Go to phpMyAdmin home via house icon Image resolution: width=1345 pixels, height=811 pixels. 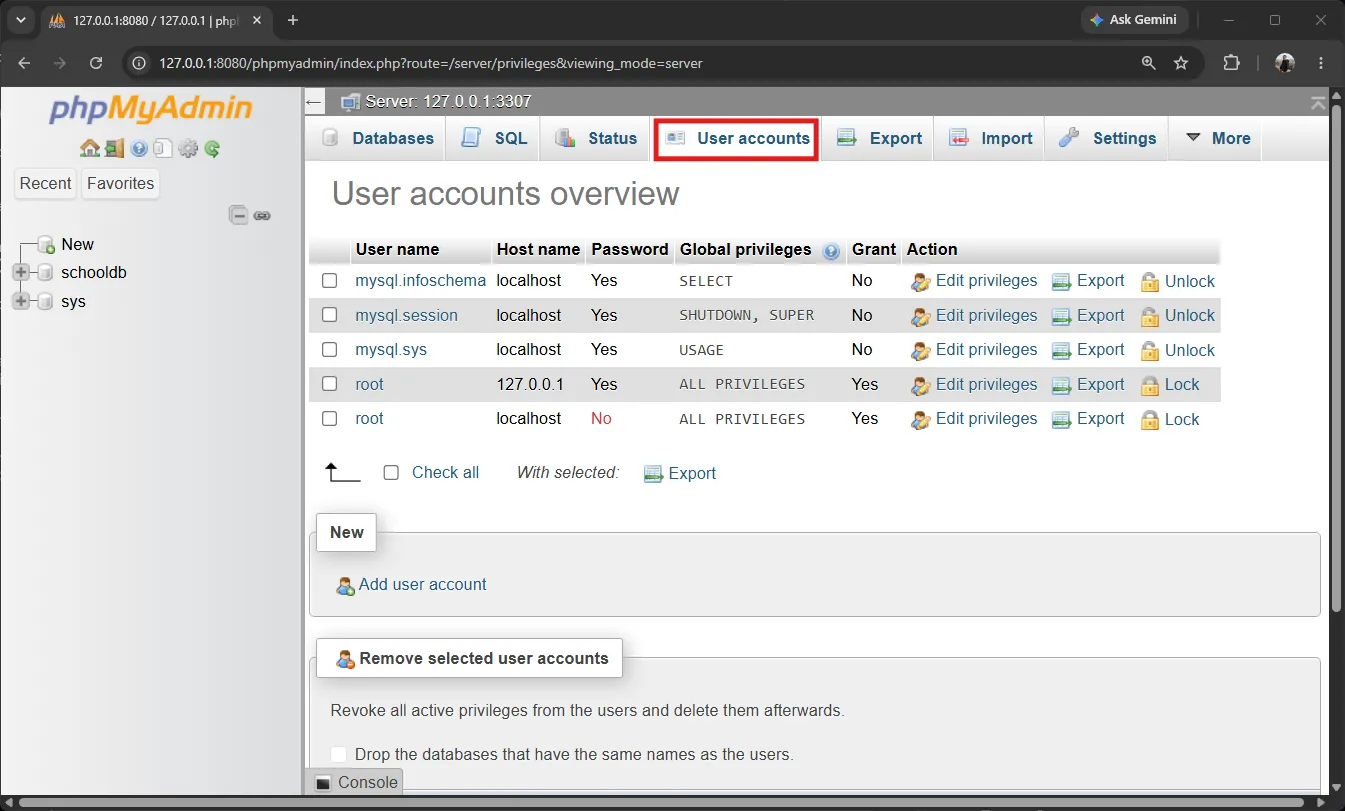(89, 149)
